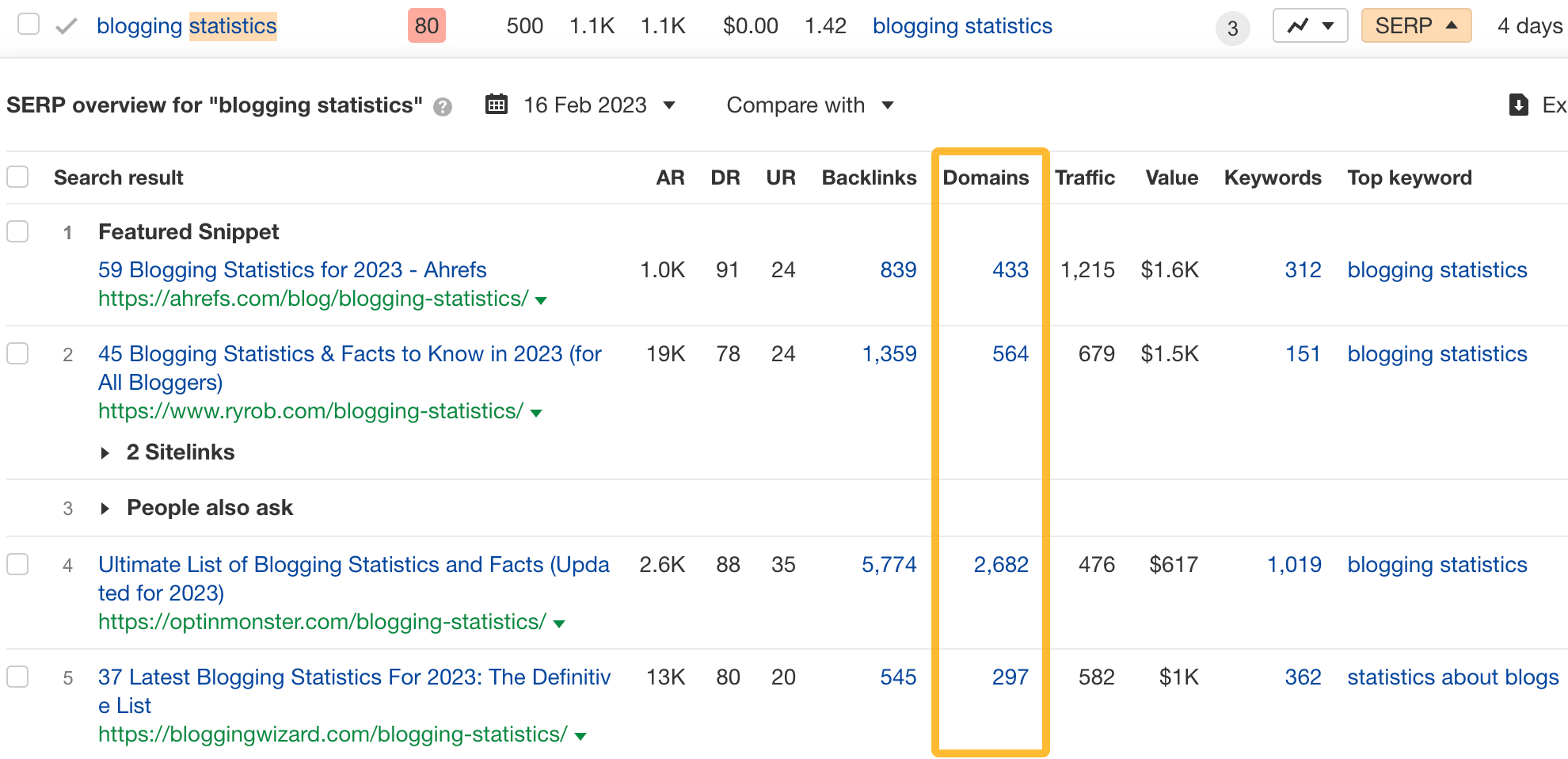The image size is (1568, 759).
Task: Open the ahrefs.com URL dropdown arrow
Action: [x=539, y=300]
